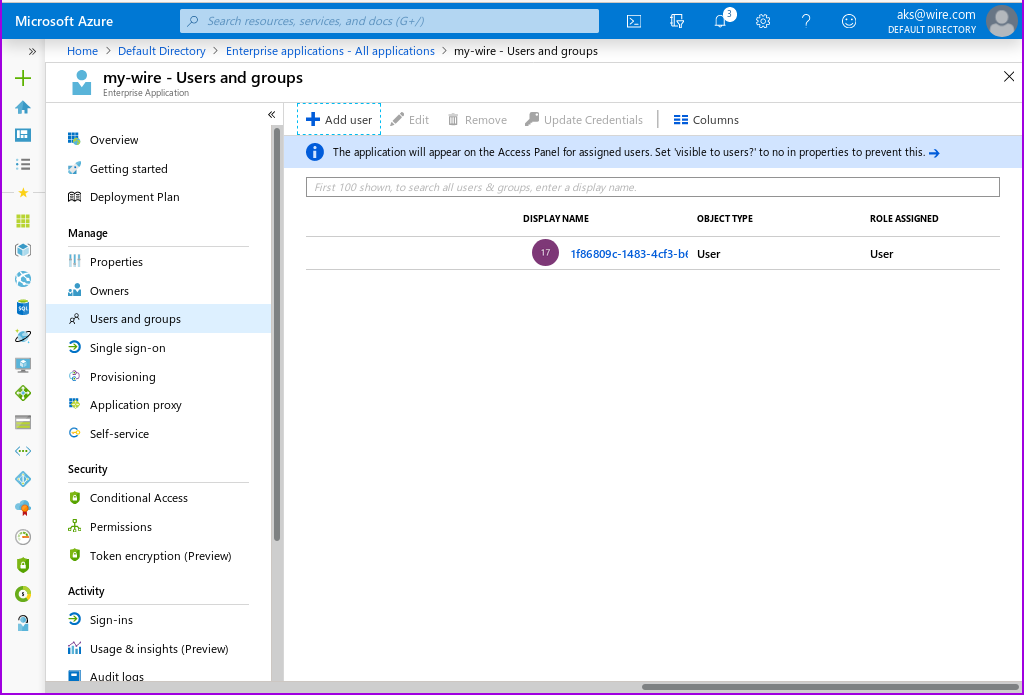
Task: Open Help and support person icon
Action: [23, 622]
